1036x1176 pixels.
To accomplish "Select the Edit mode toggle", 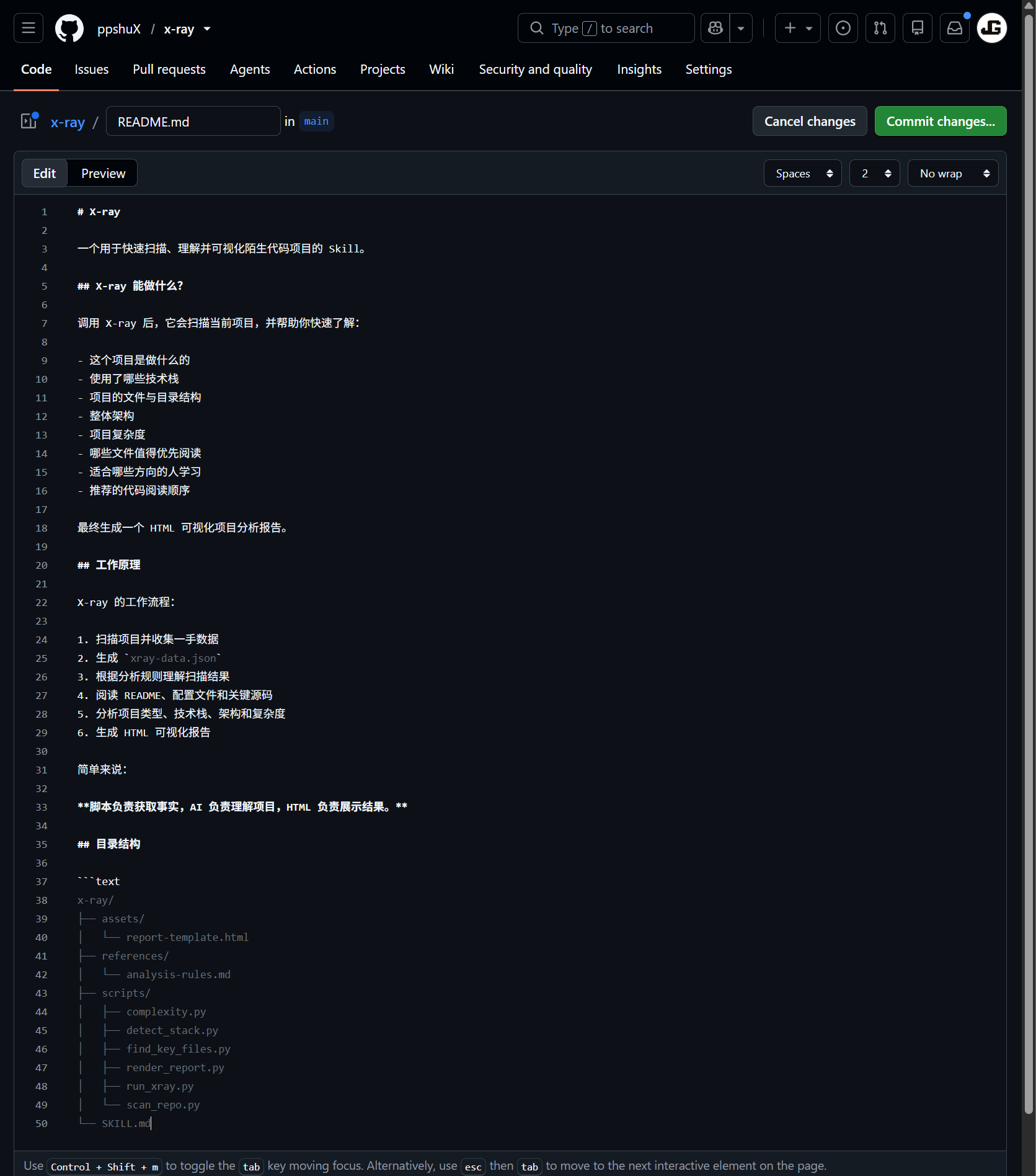I will (x=45, y=173).
